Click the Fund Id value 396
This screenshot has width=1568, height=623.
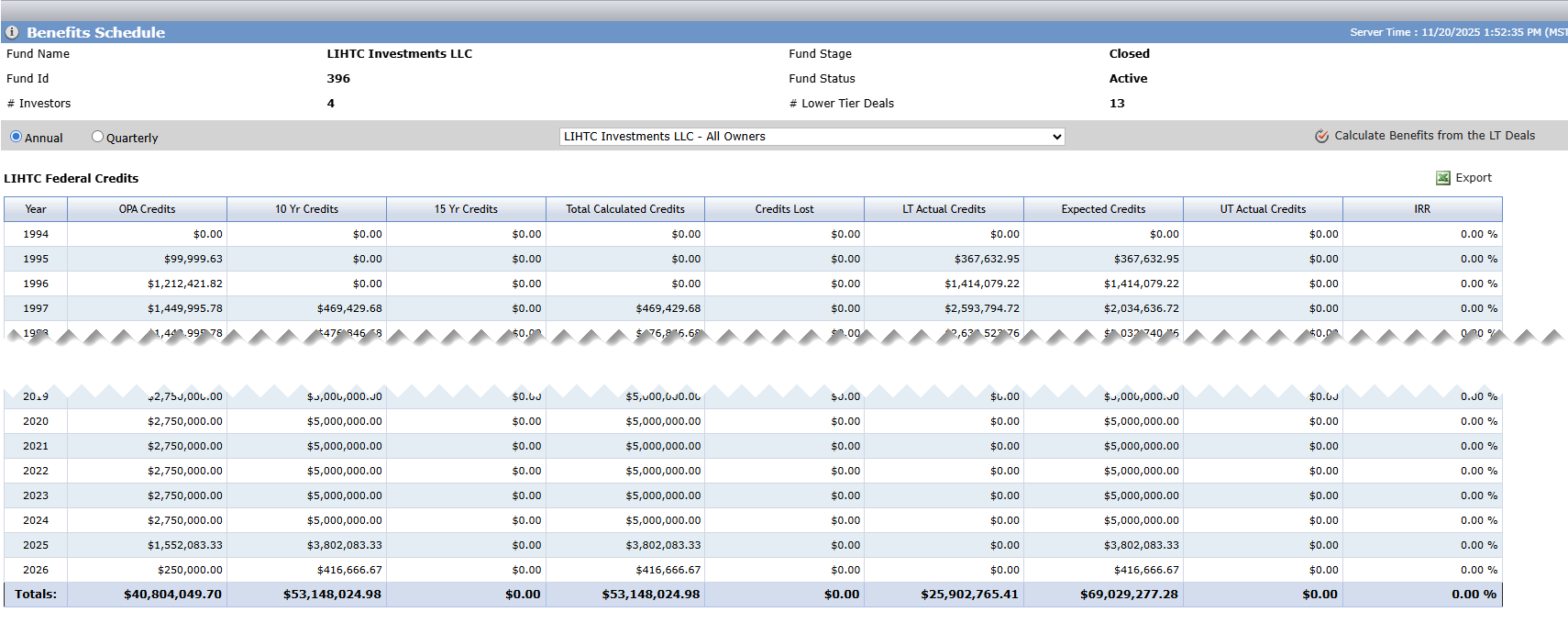pyautogui.click(x=338, y=79)
